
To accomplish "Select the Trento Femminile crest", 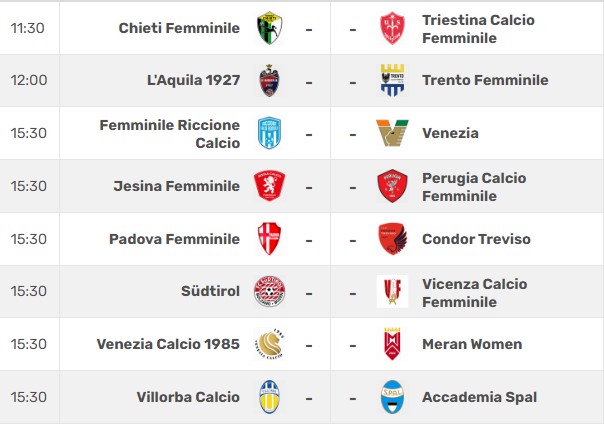I will coord(392,80).
